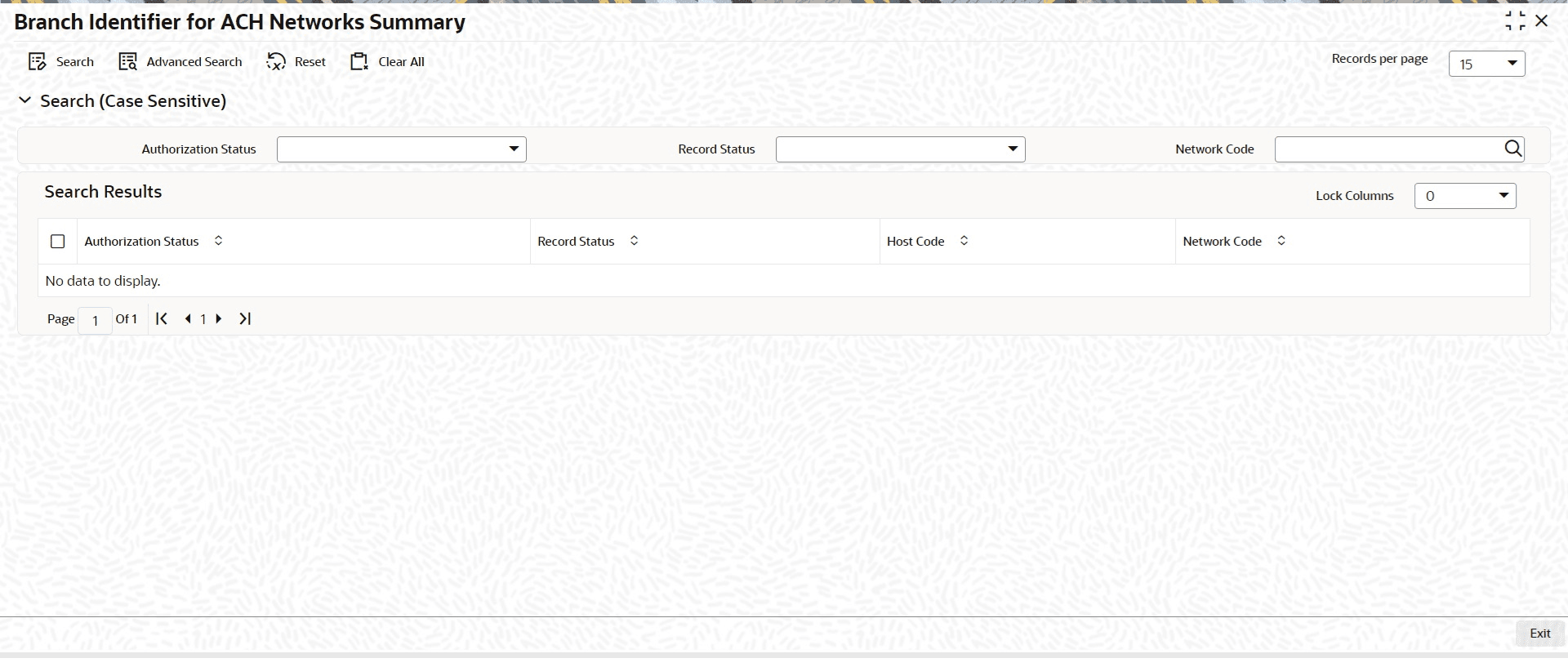Collapse the Search (Case Sensitive) section

point(24,100)
